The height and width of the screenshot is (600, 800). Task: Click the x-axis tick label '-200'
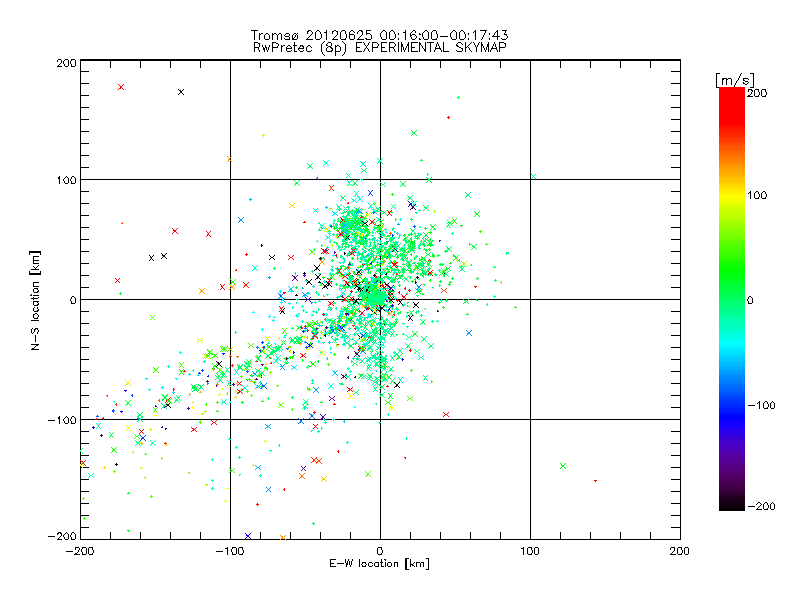80,551
